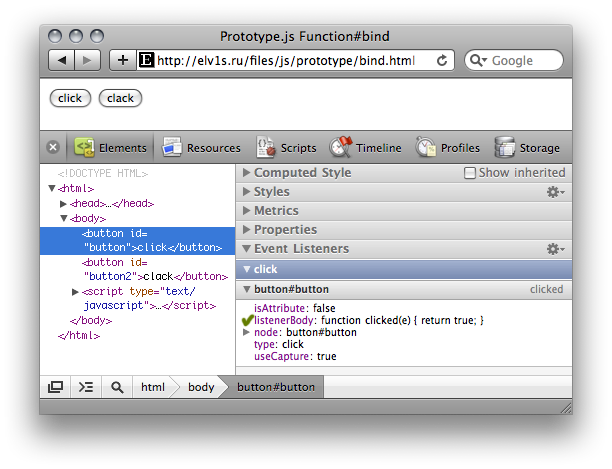
Task: Collapse the button#button listener entry
Action: click(246, 289)
